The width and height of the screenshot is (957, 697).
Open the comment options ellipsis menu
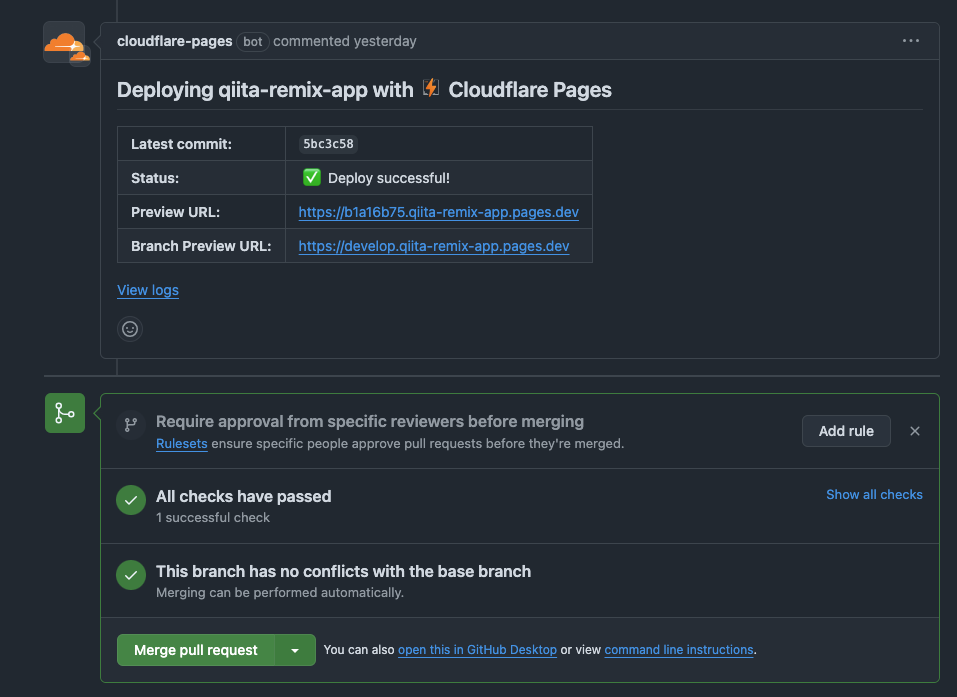click(910, 41)
